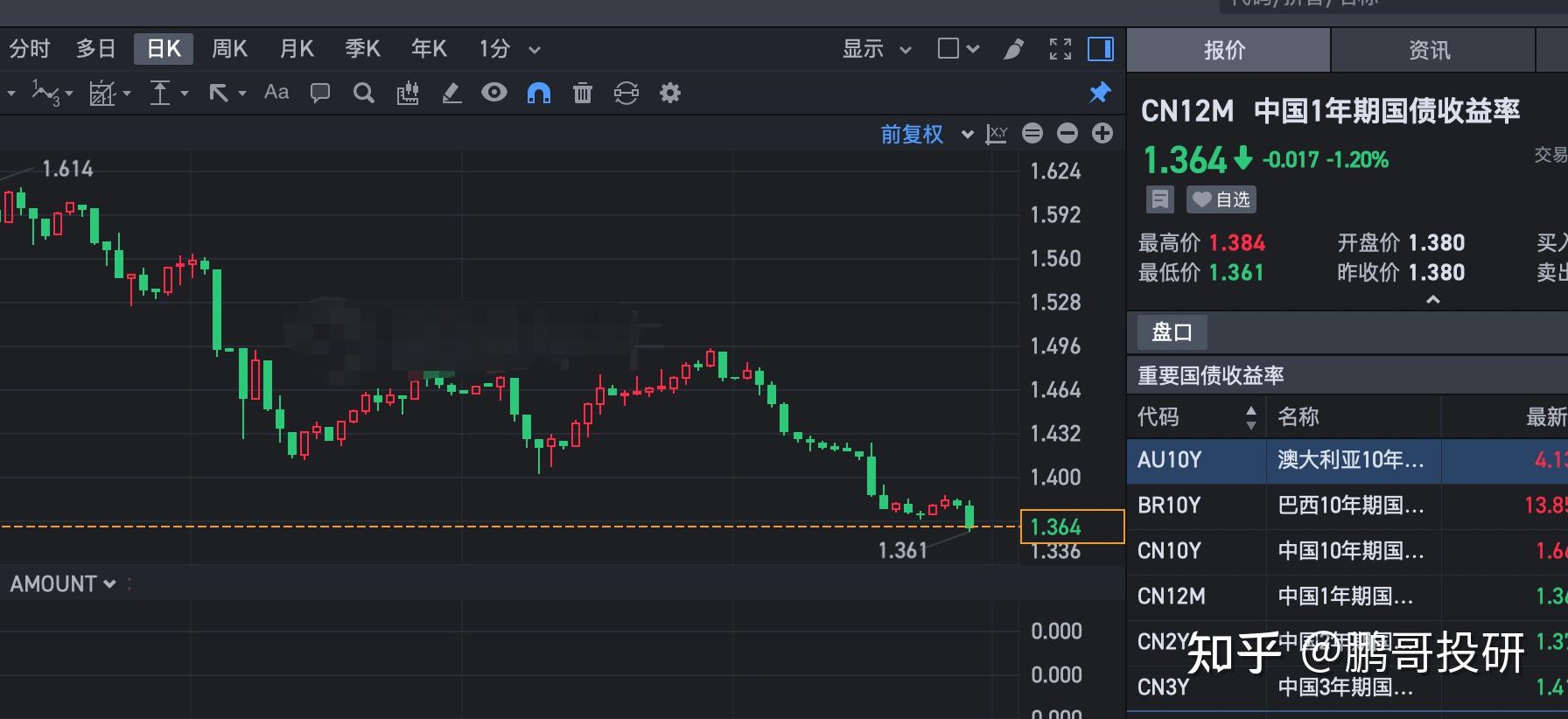Click the note icon beside 自选
Image resolution: width=1568 pixels, height=719 pixels.
click(x=1159, y=199)
